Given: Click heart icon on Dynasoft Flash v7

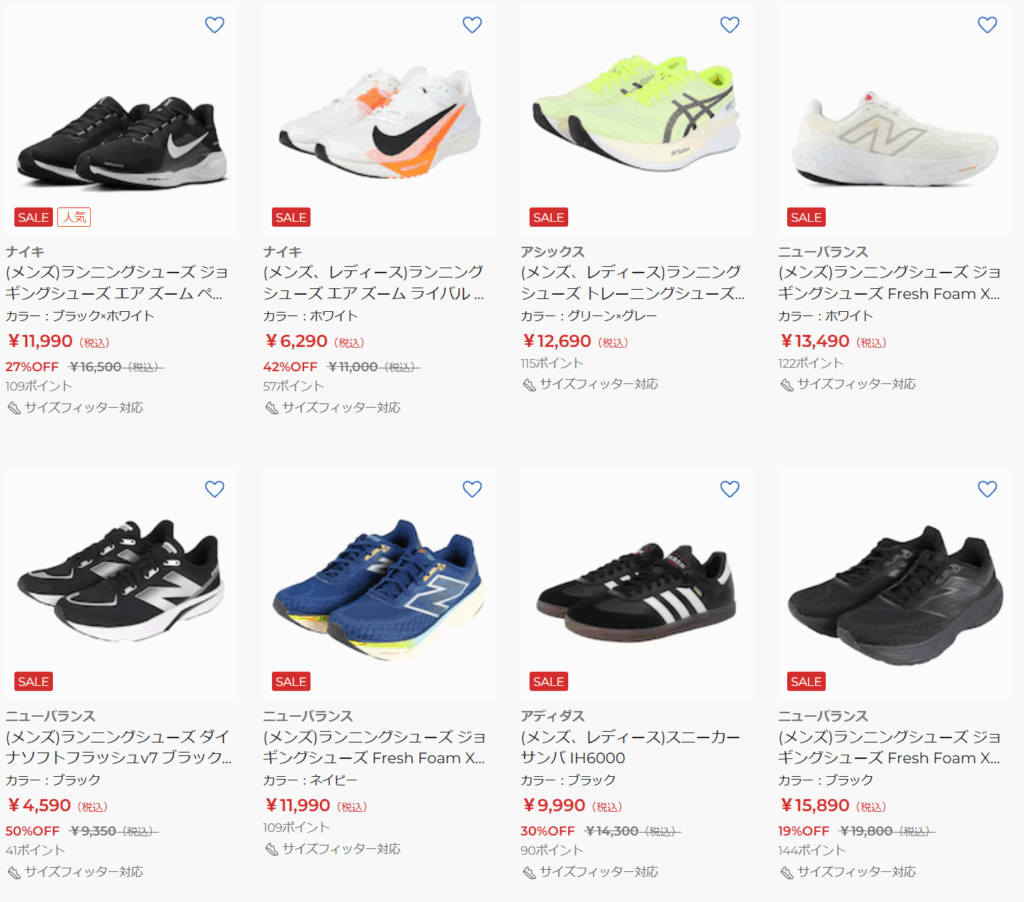Looking at the screenshot, I should (214, 489).
